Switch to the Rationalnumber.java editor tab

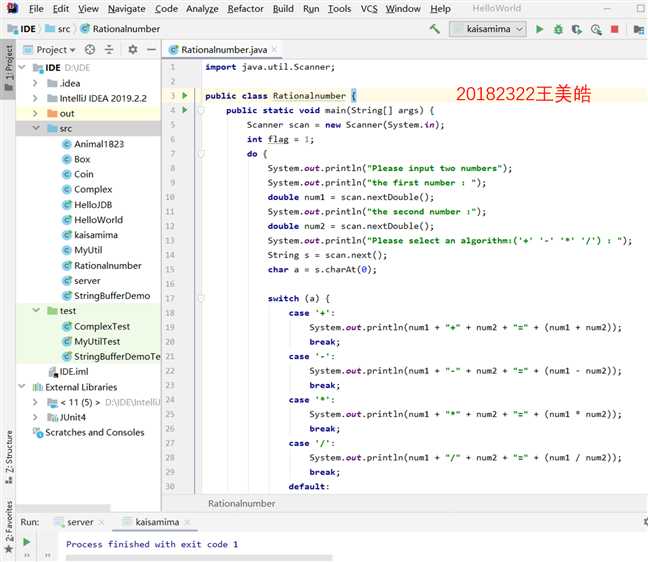point(223,50)
